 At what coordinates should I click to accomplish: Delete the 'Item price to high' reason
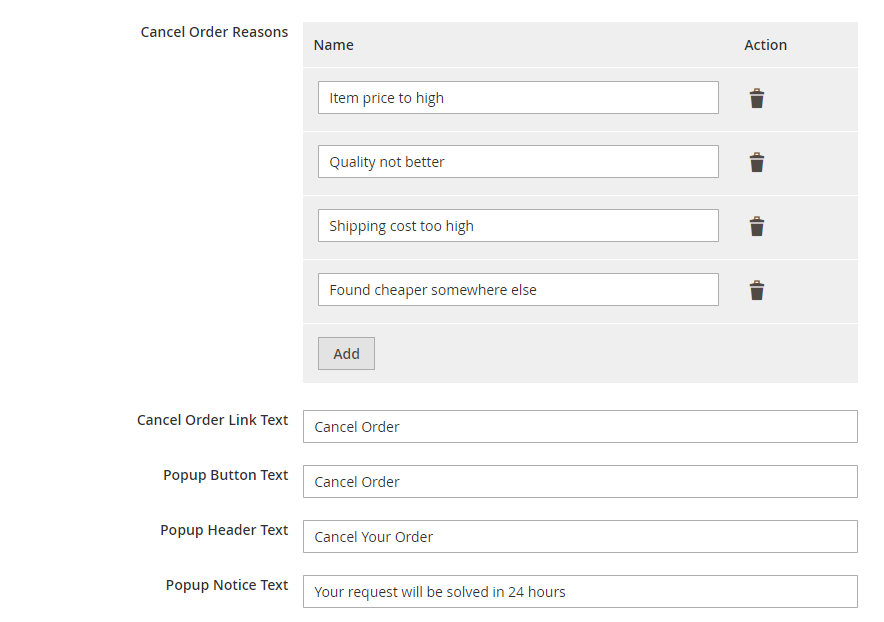coord(757,98)
